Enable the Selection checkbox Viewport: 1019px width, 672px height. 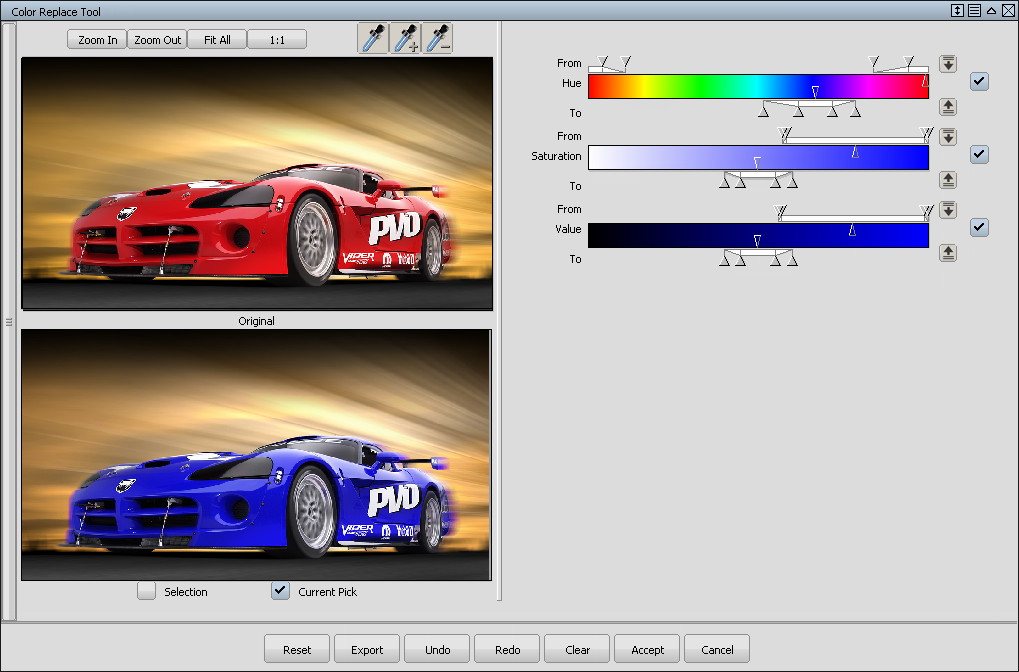point(147,591)
